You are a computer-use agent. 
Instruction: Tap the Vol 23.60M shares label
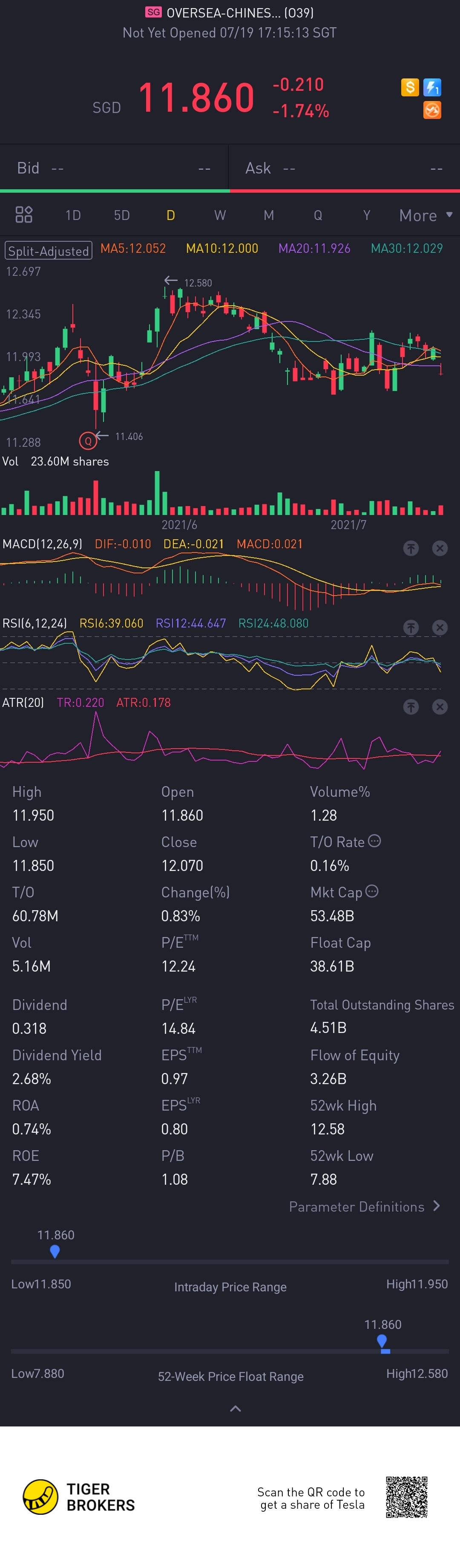55,461
